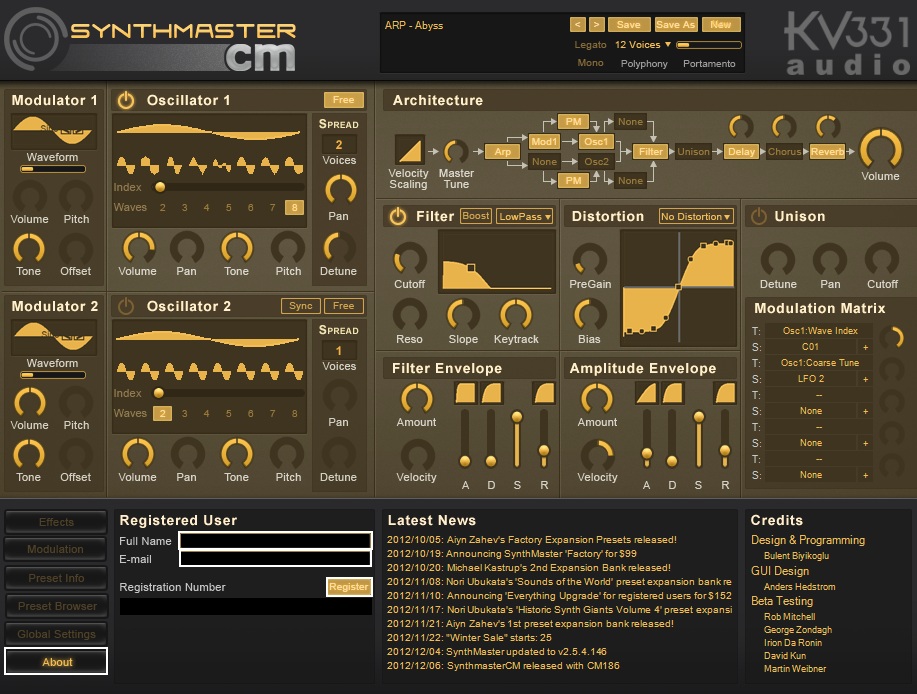Toggle Oscillator 1 power icon

(126, 101)
